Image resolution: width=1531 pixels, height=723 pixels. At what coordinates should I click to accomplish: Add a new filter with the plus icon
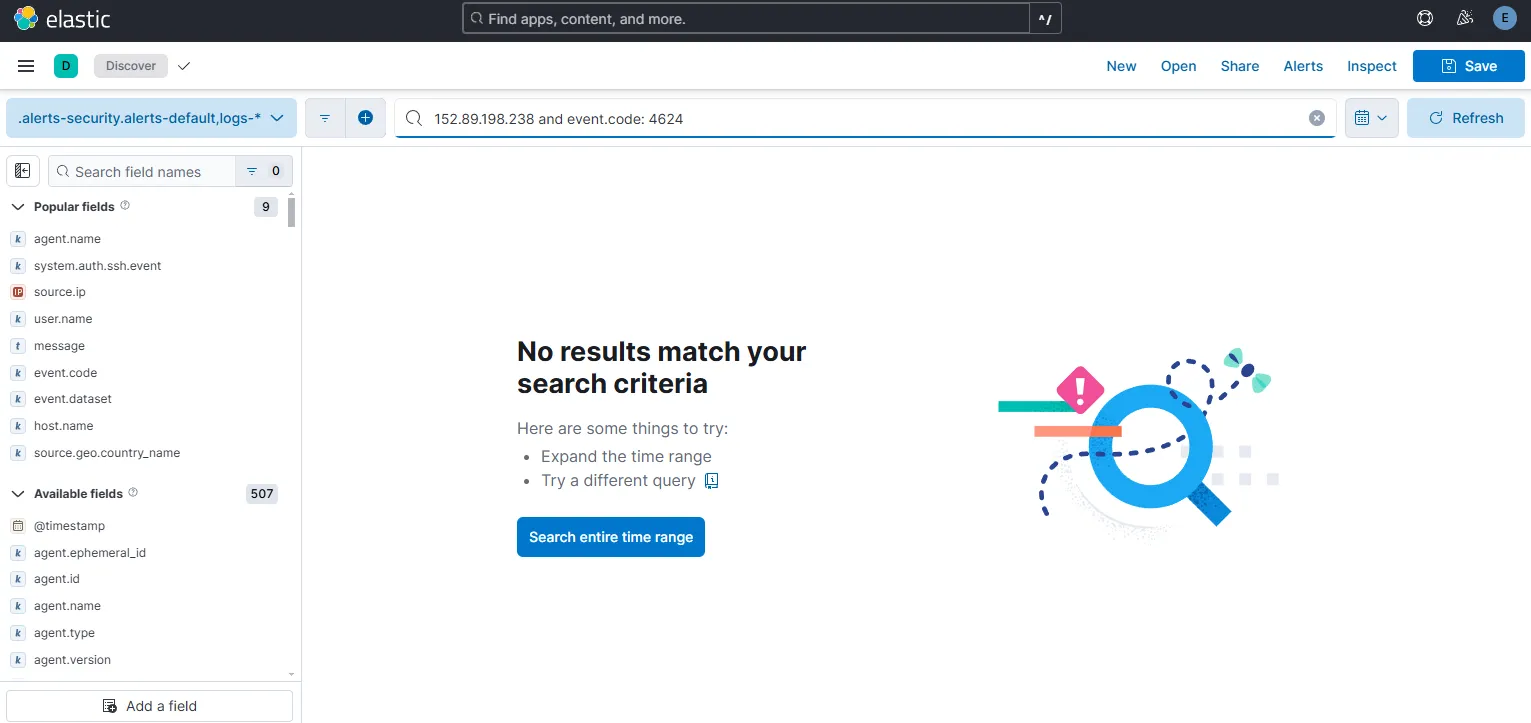(366, 117)
